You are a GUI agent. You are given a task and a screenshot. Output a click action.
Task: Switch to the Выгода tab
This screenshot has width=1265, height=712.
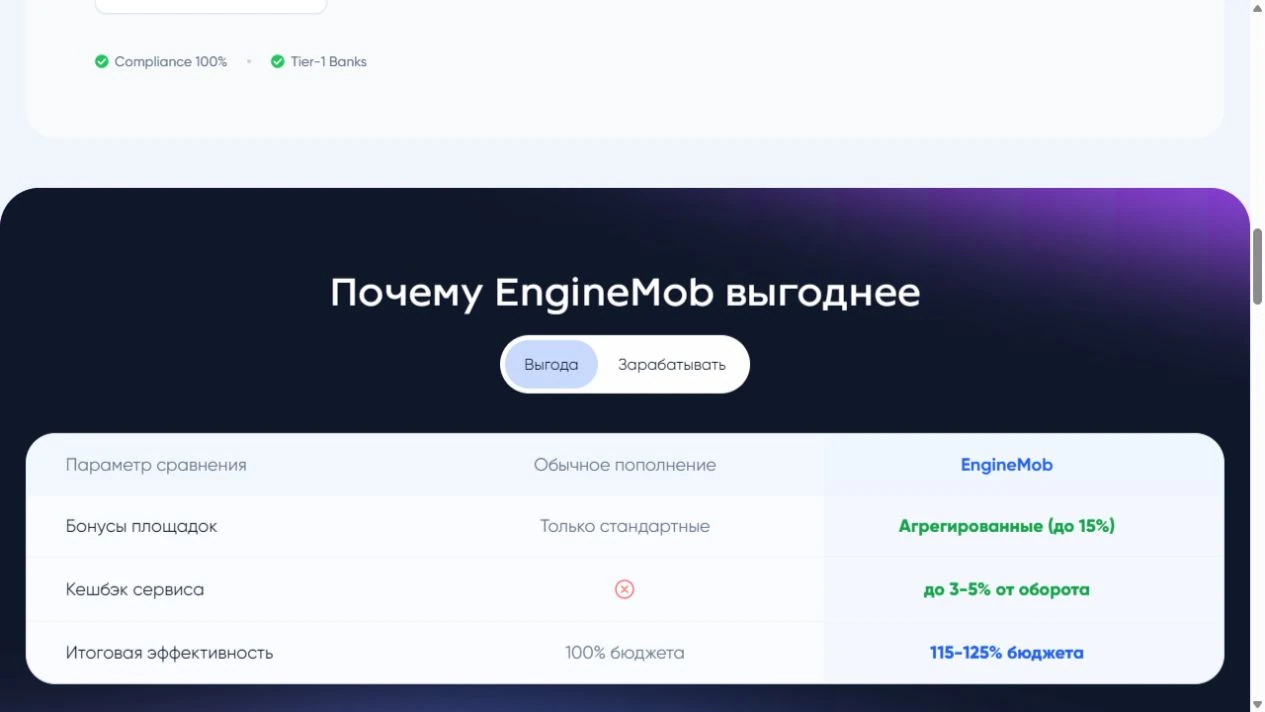pos(551,365)
